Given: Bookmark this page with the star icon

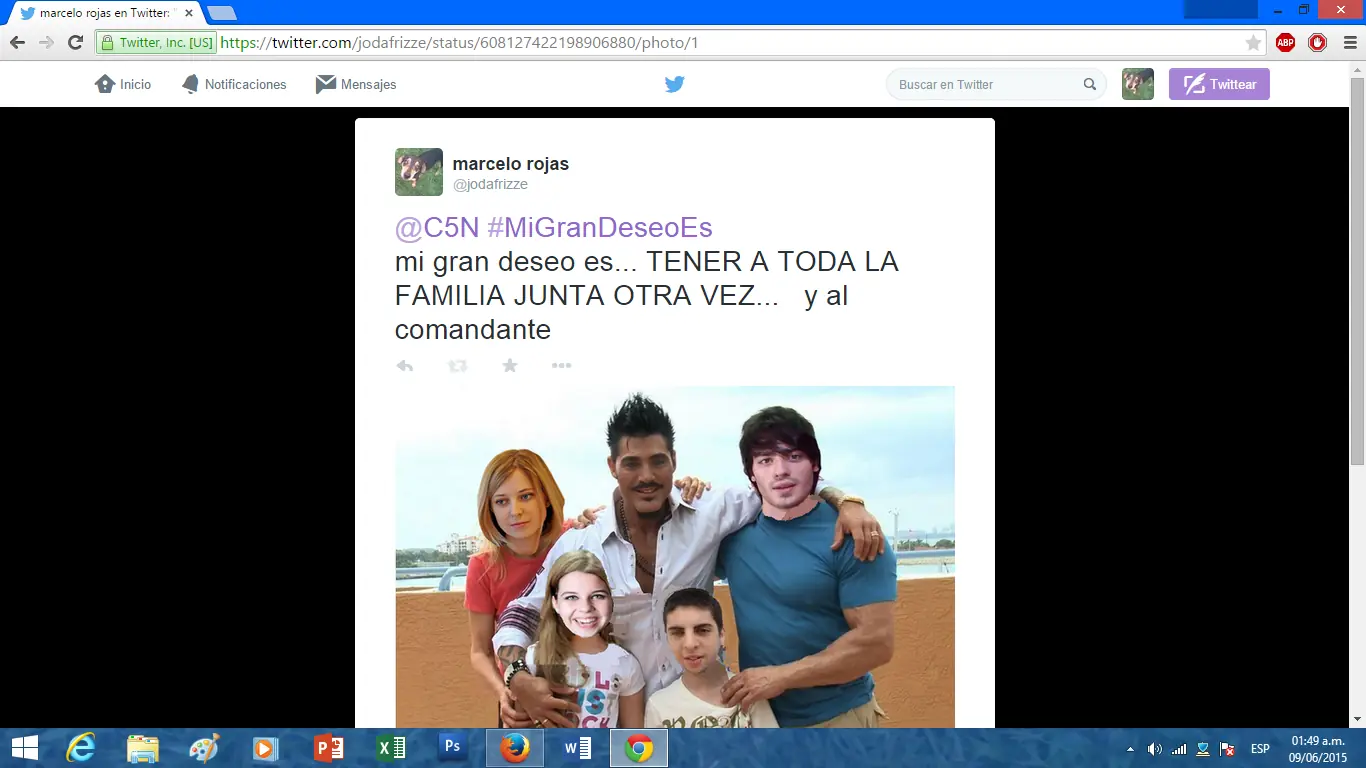Looking at the screenshot, I should click(1253, 43).
